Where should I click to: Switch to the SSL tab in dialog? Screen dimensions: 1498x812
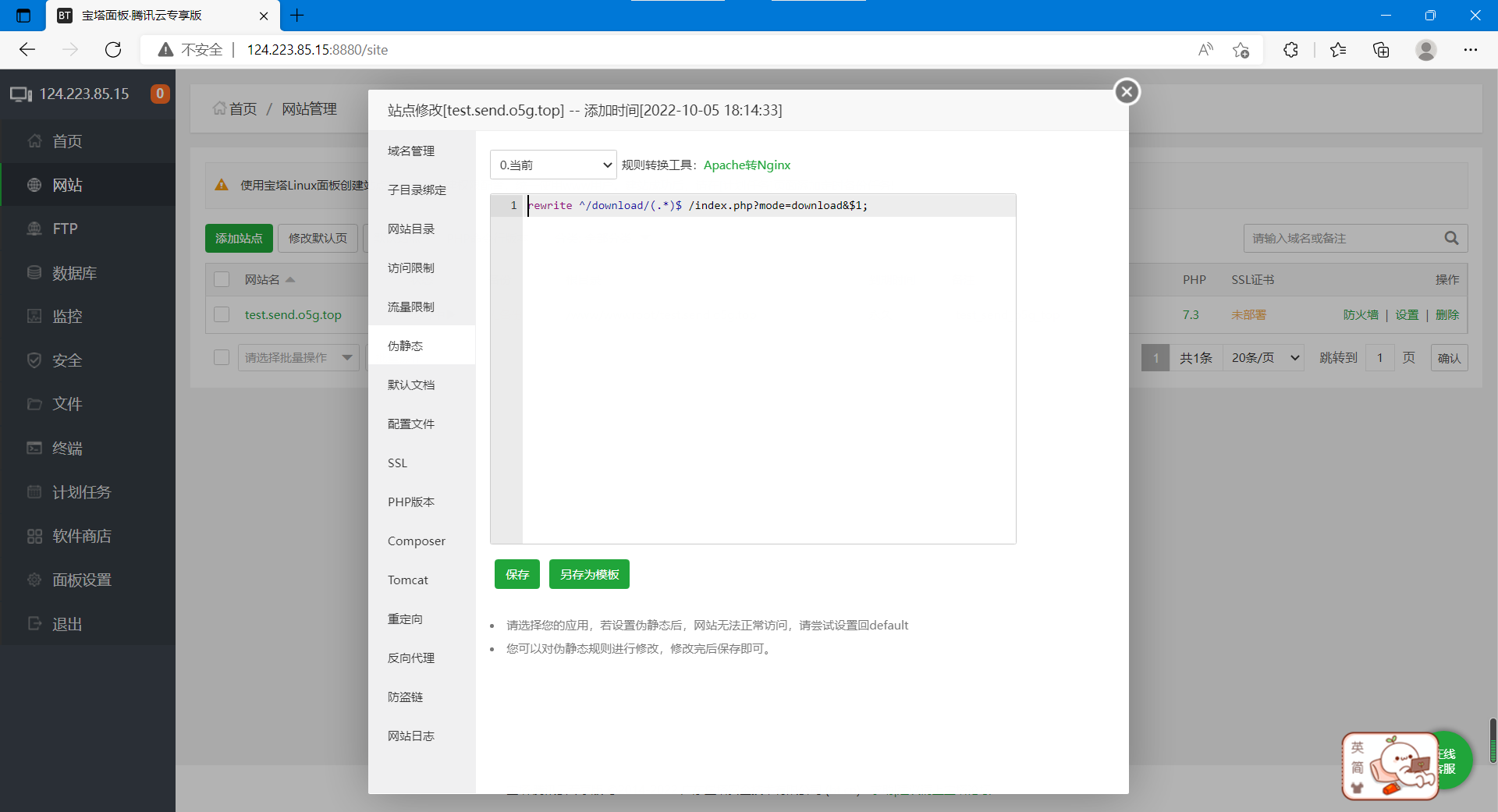tap(398, 463)
